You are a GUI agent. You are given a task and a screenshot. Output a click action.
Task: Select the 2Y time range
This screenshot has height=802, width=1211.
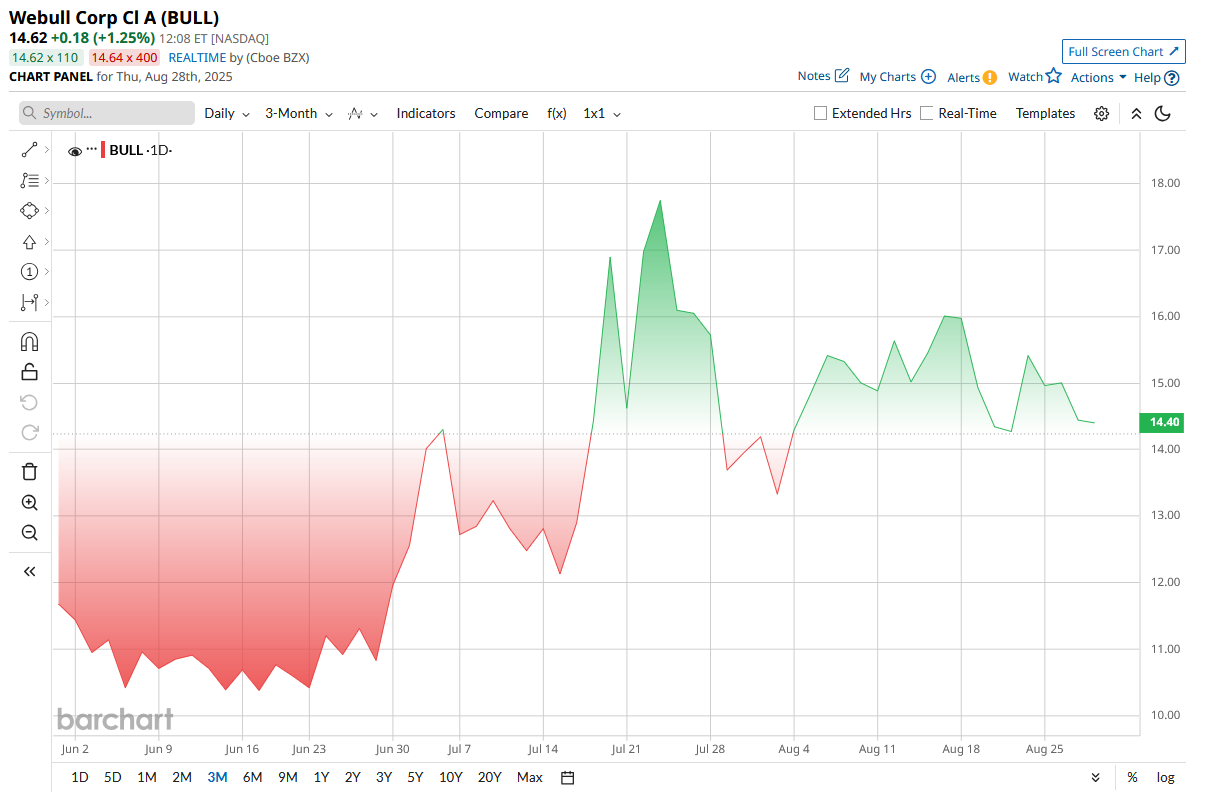(x=353, y=778)
